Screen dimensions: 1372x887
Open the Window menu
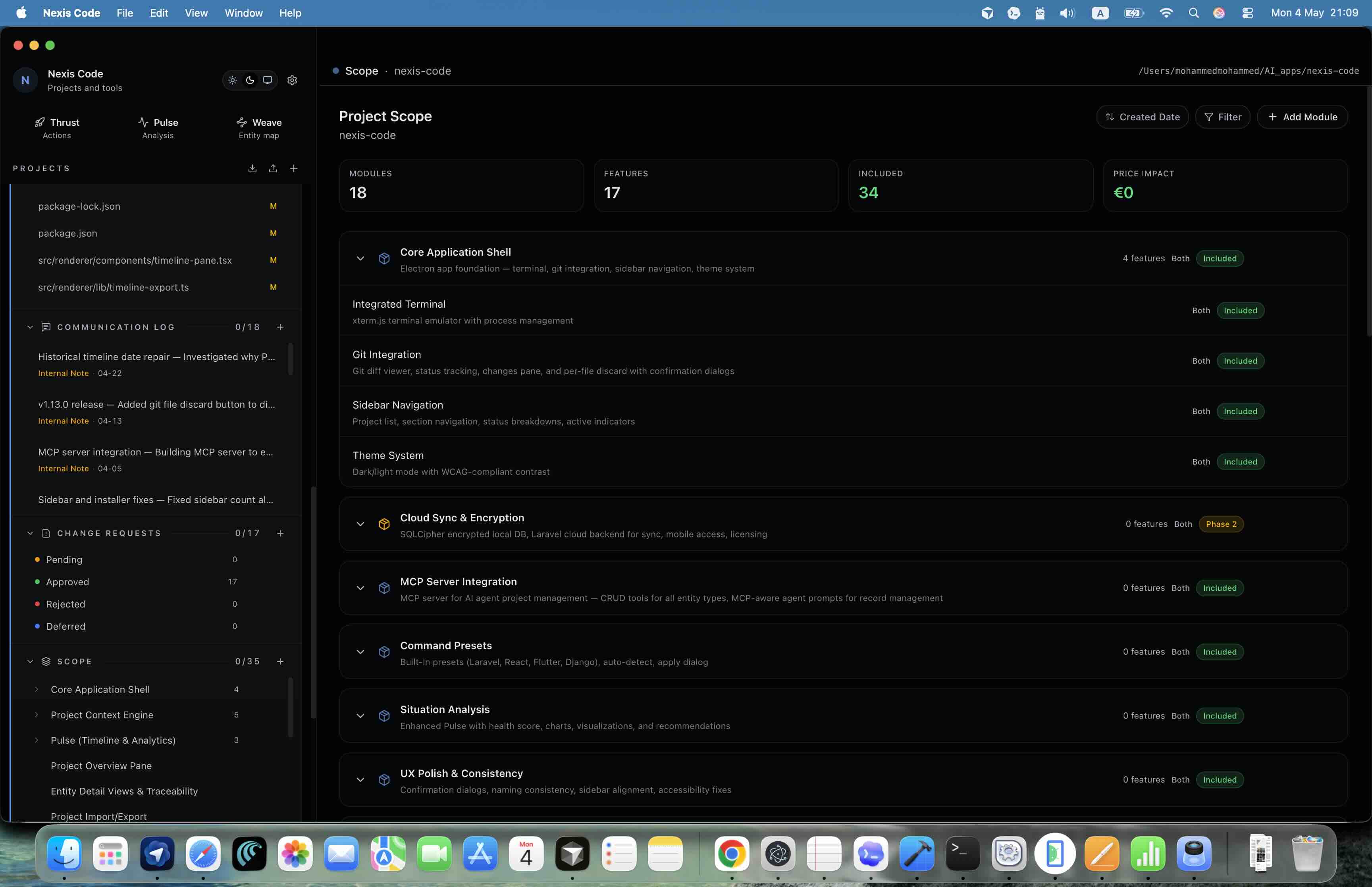coord(243,13)
